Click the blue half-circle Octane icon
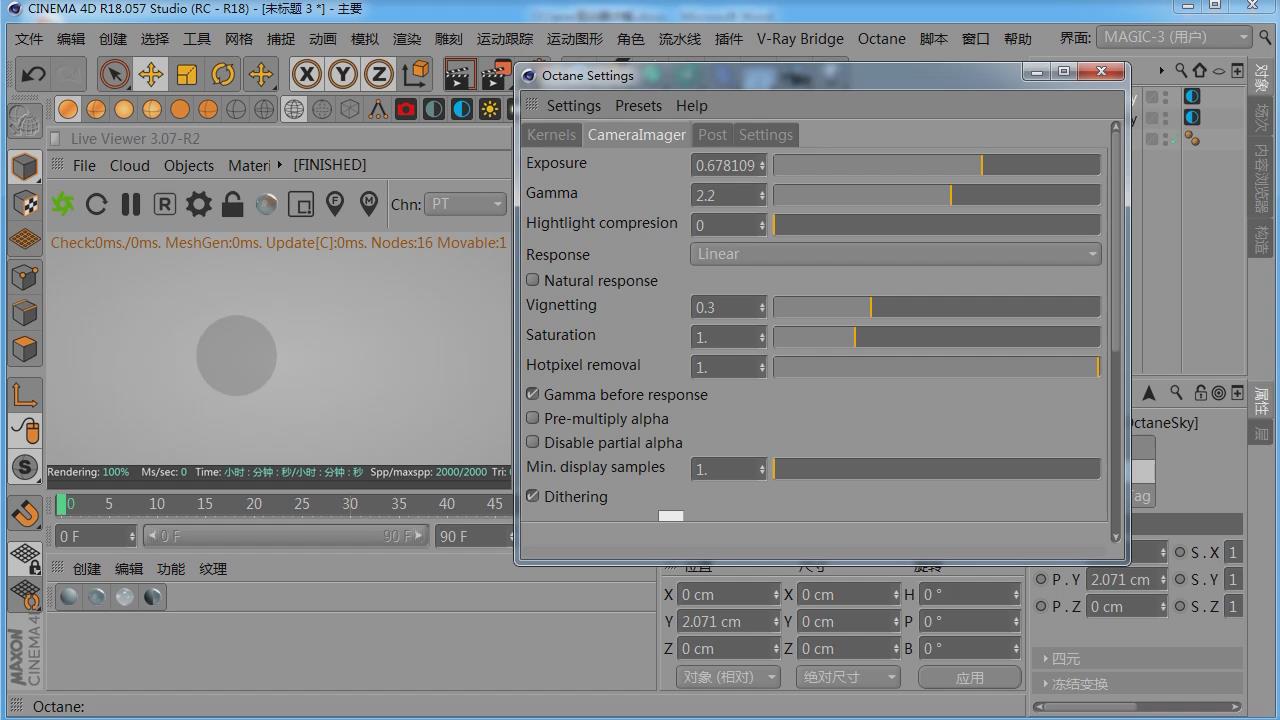 (x=462, y=109)
